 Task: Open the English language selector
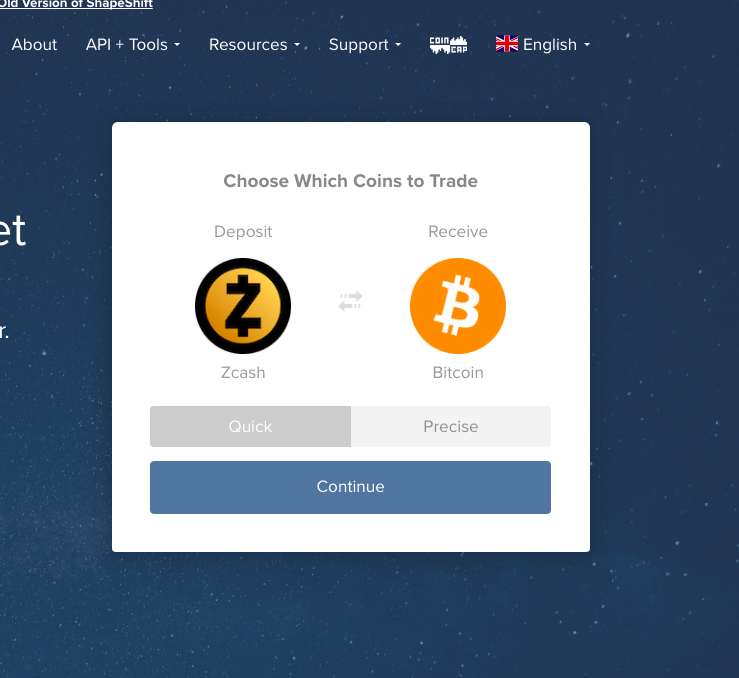pos(543,45)
